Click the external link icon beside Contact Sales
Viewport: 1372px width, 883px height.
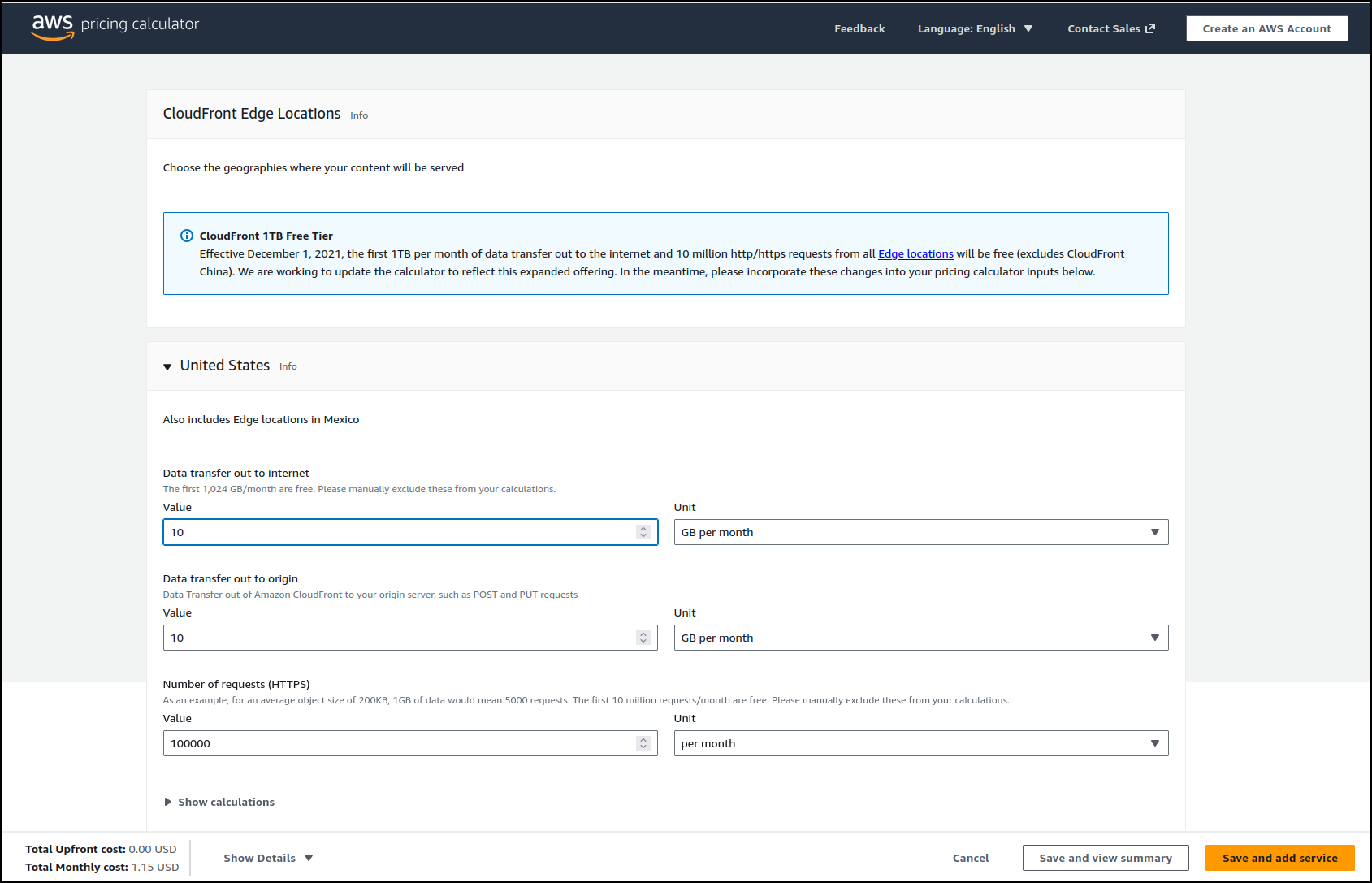1150,28
